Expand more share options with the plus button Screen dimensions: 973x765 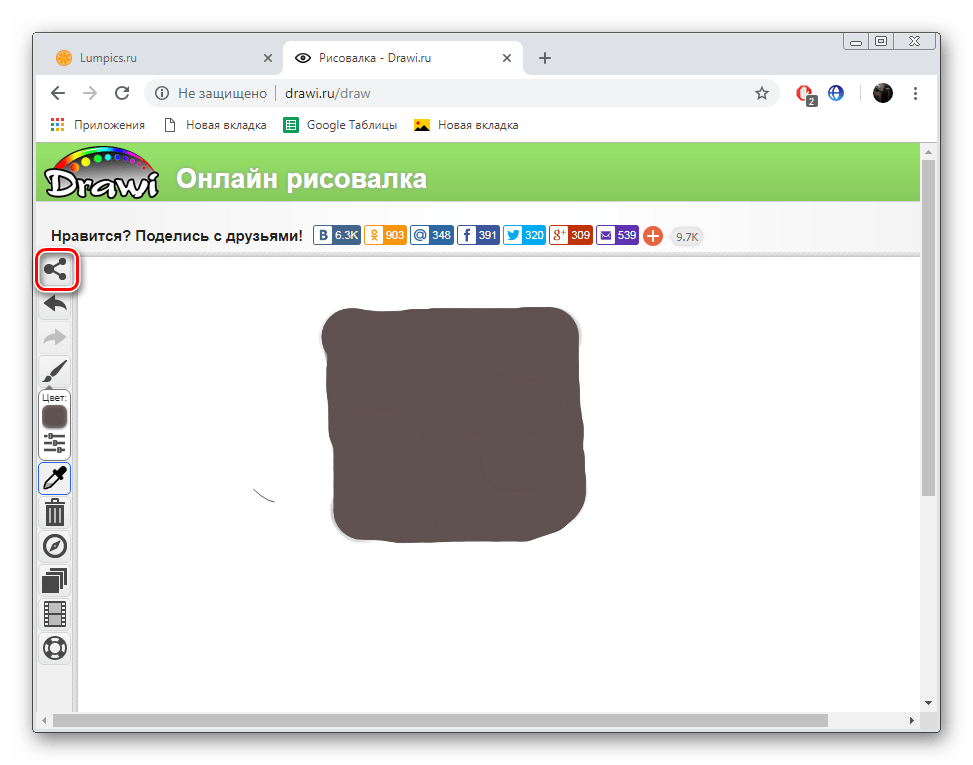tap(652, 236)
